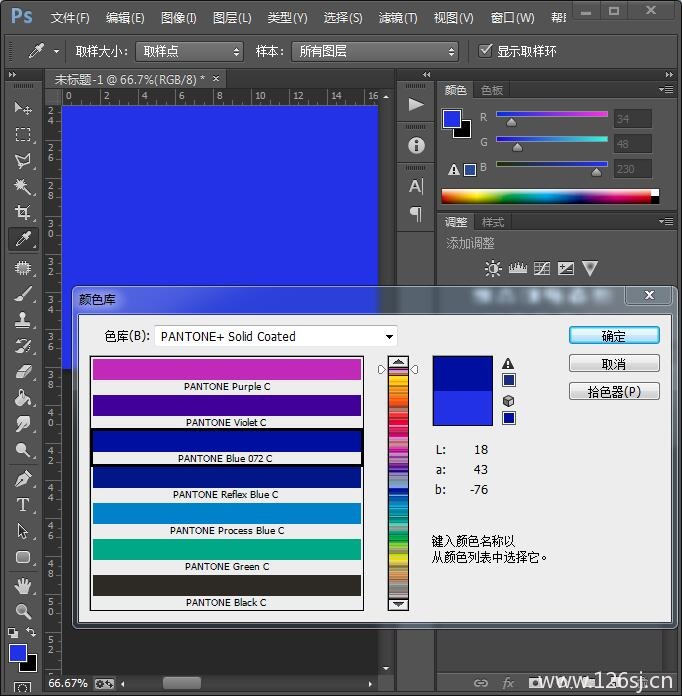682x696 pixels.
Task: Switch to the Styles tab
Action: coord(493,221)
